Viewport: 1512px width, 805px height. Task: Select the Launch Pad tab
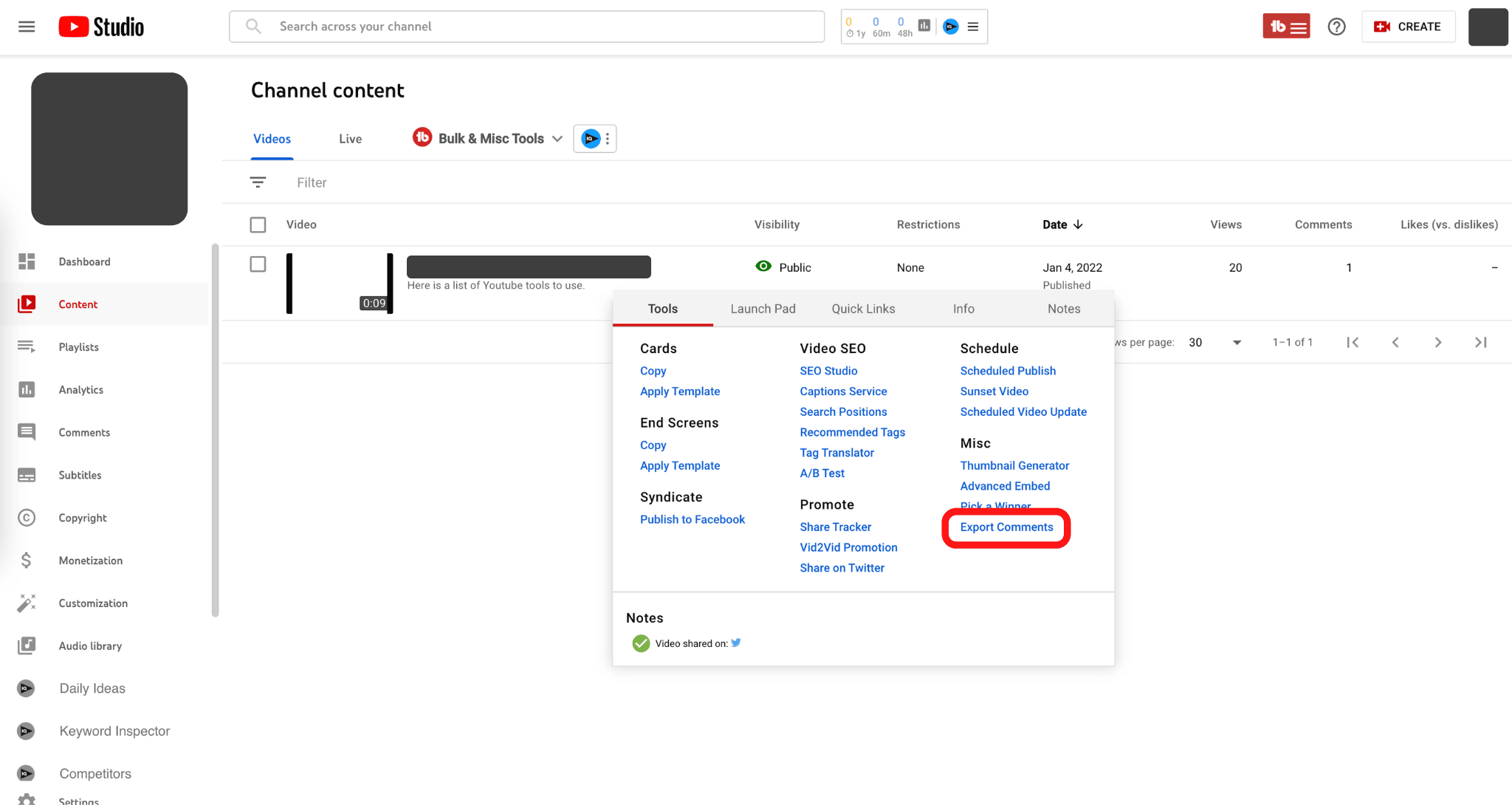tap(763, 309)
